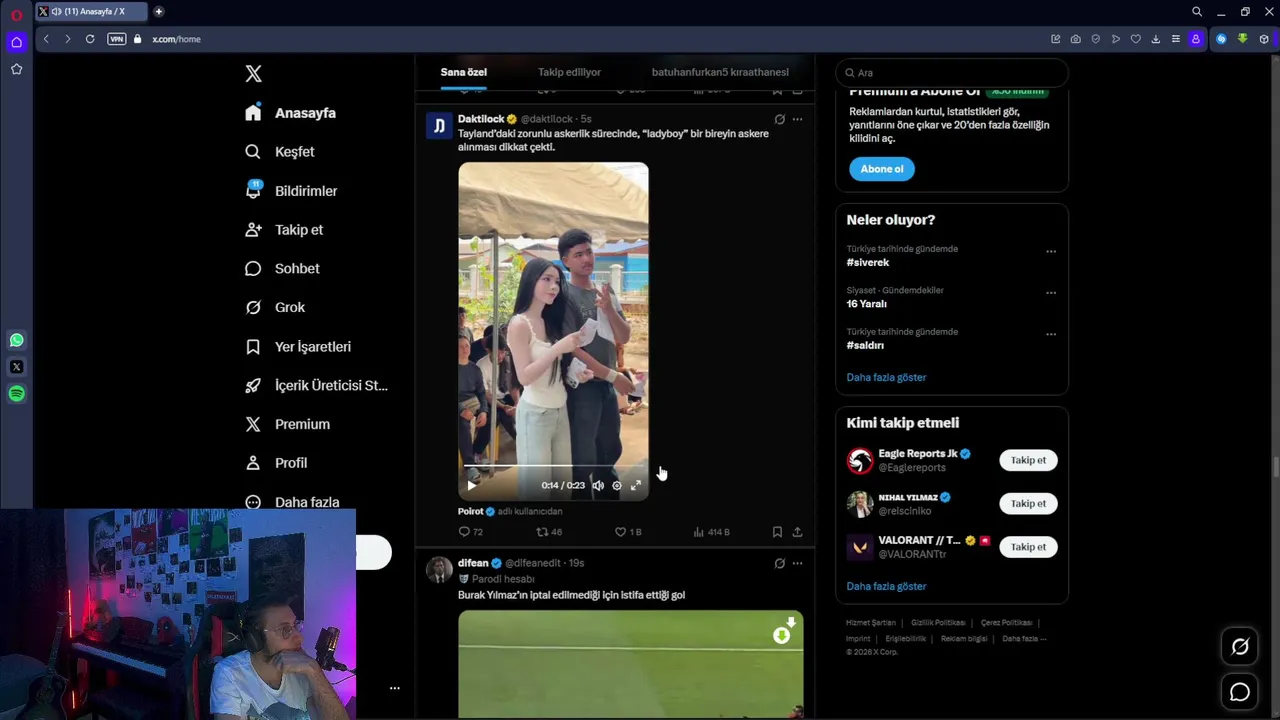This screenshot has width=1280, height=720.
Task: Open video settings gear
Action: (617, 485)
